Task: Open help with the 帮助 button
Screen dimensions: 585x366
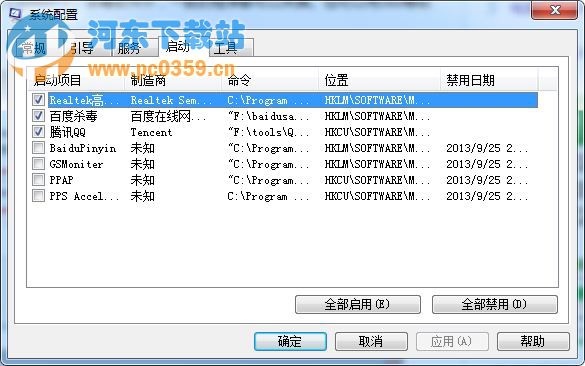Action: coord(533,341)
